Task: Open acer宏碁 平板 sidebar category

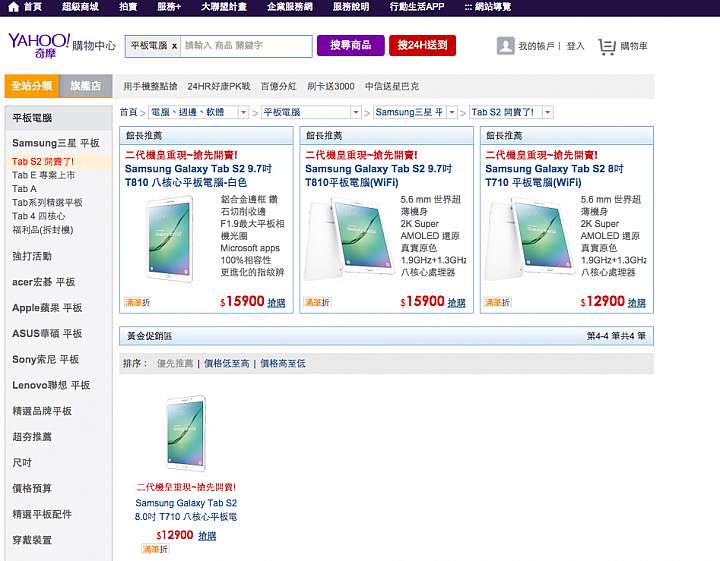Action: point(44,282)
